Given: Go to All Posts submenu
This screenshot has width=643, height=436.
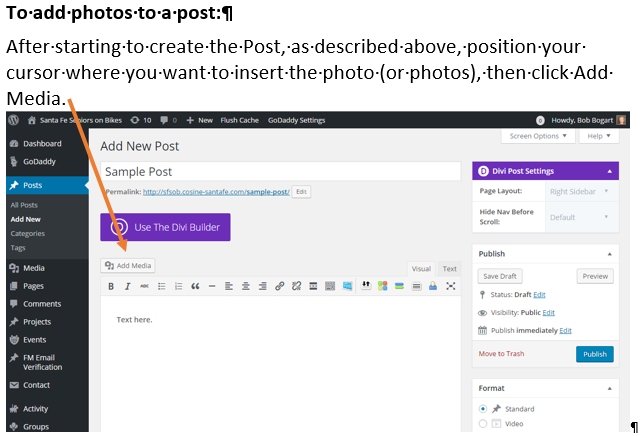Looking at the screenshot, I should point(24,205).
